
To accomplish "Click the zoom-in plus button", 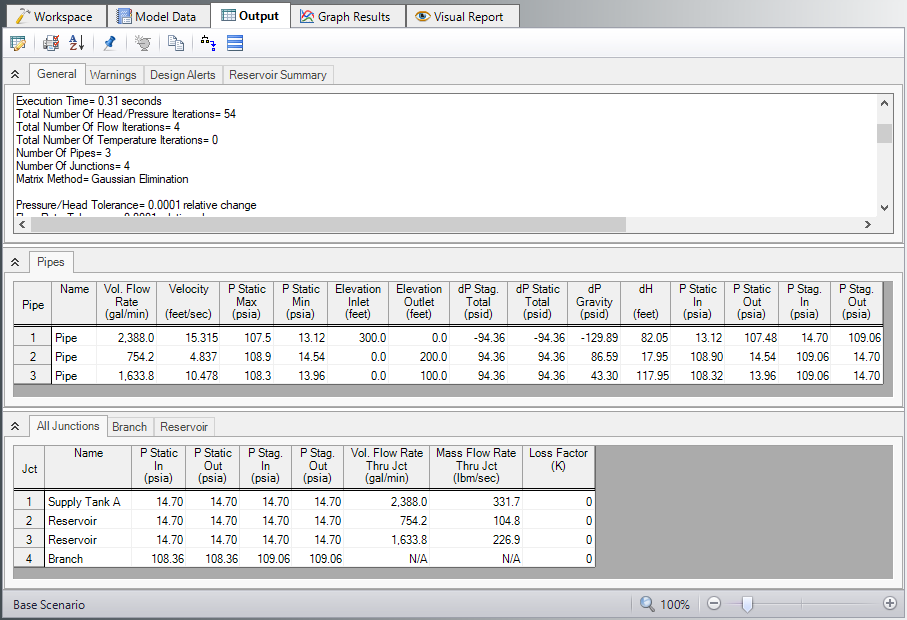I will pos(890,604).
